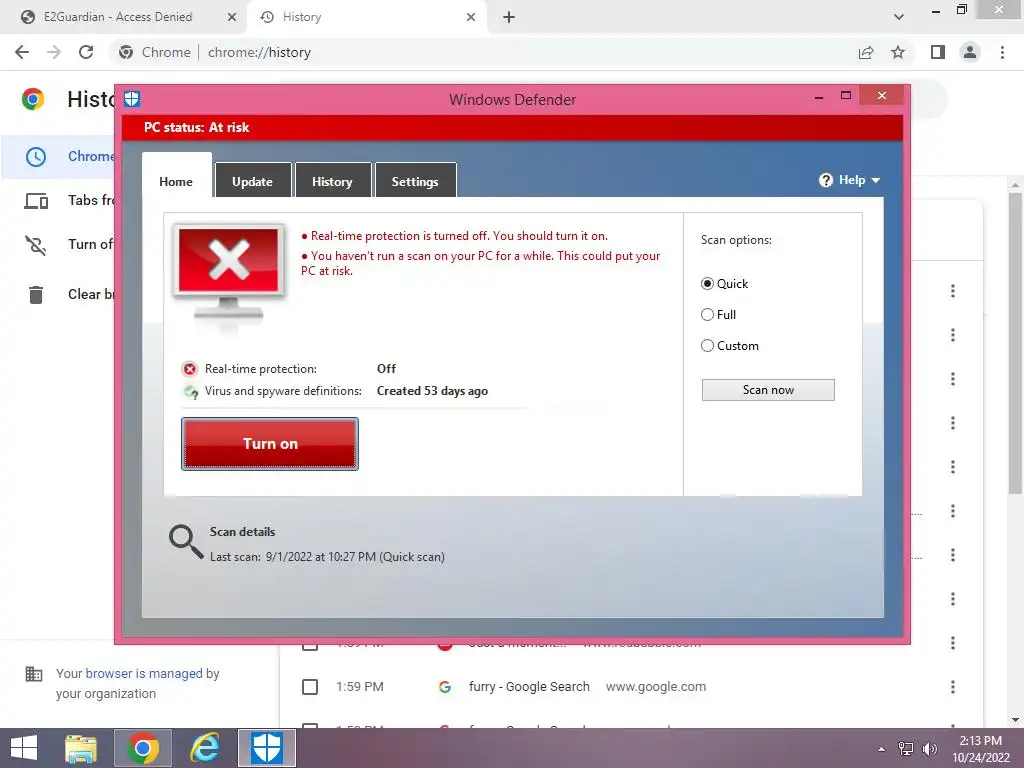Open the Help question mark icon
The height and width of the screenshot is (768, 1024).
tap(825, 180)
